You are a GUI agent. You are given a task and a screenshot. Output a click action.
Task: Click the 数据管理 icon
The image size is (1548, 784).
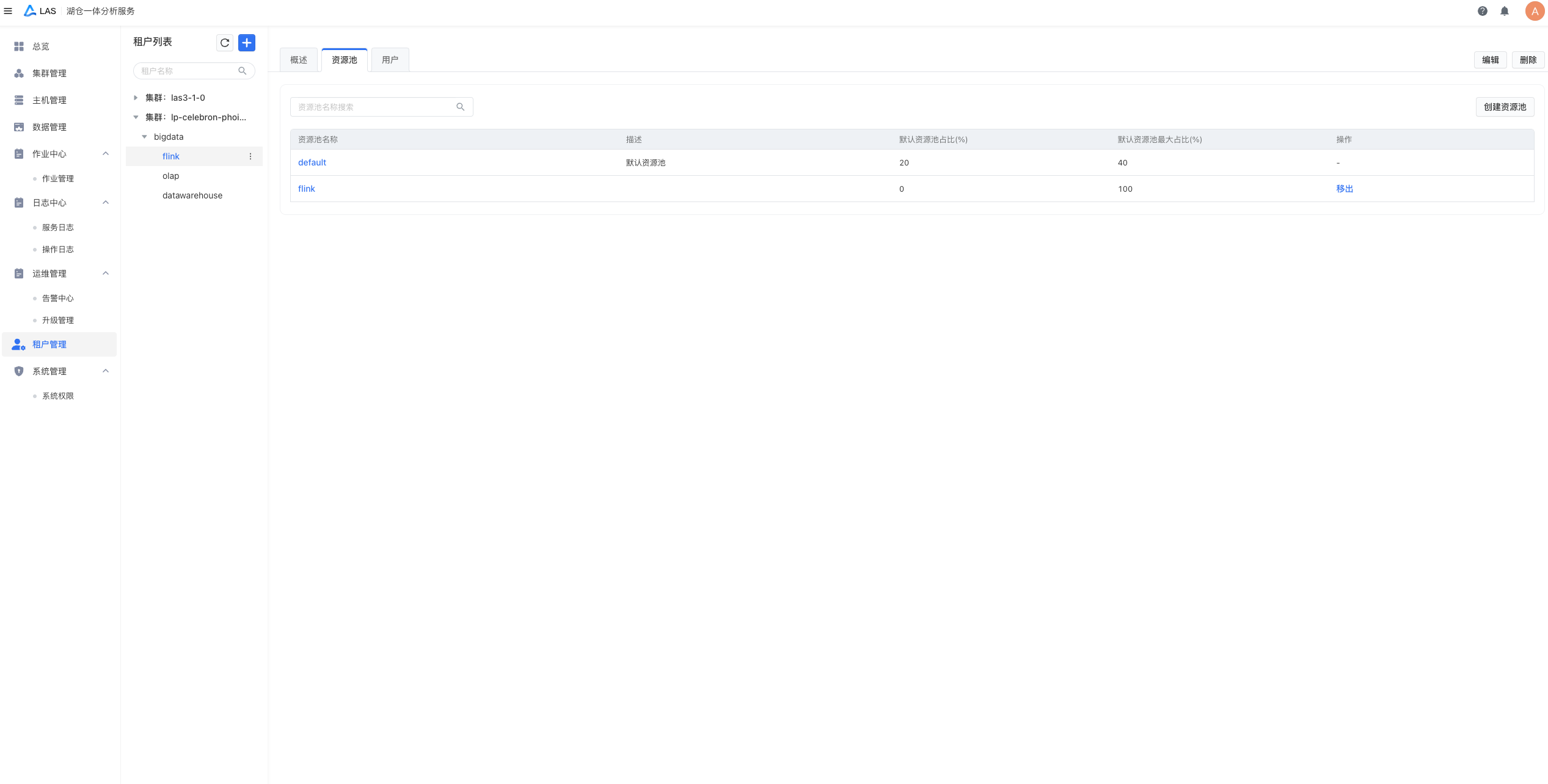(19, 127)
